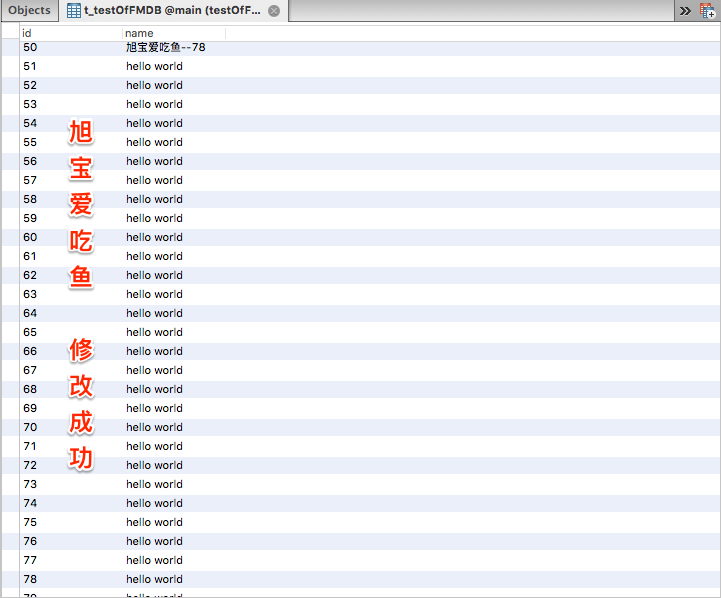Click hello world in row 54
The image size is (721, 598).
[154, 123]
